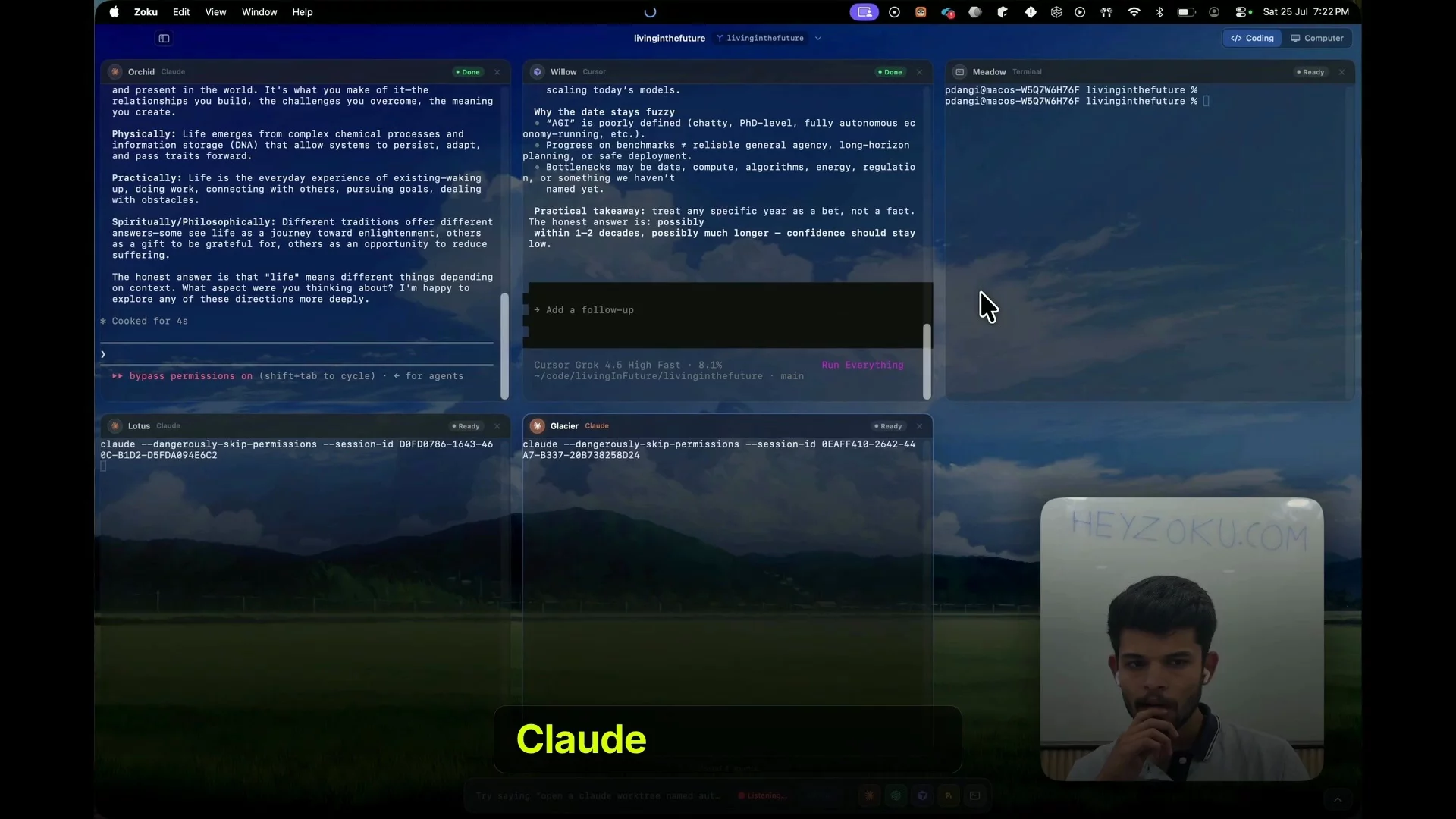Expand the livinginthefuture branch dropdown chevron
Image resolution: width=1456 pixels, height=819 pixels.
(x=818, y=39)
